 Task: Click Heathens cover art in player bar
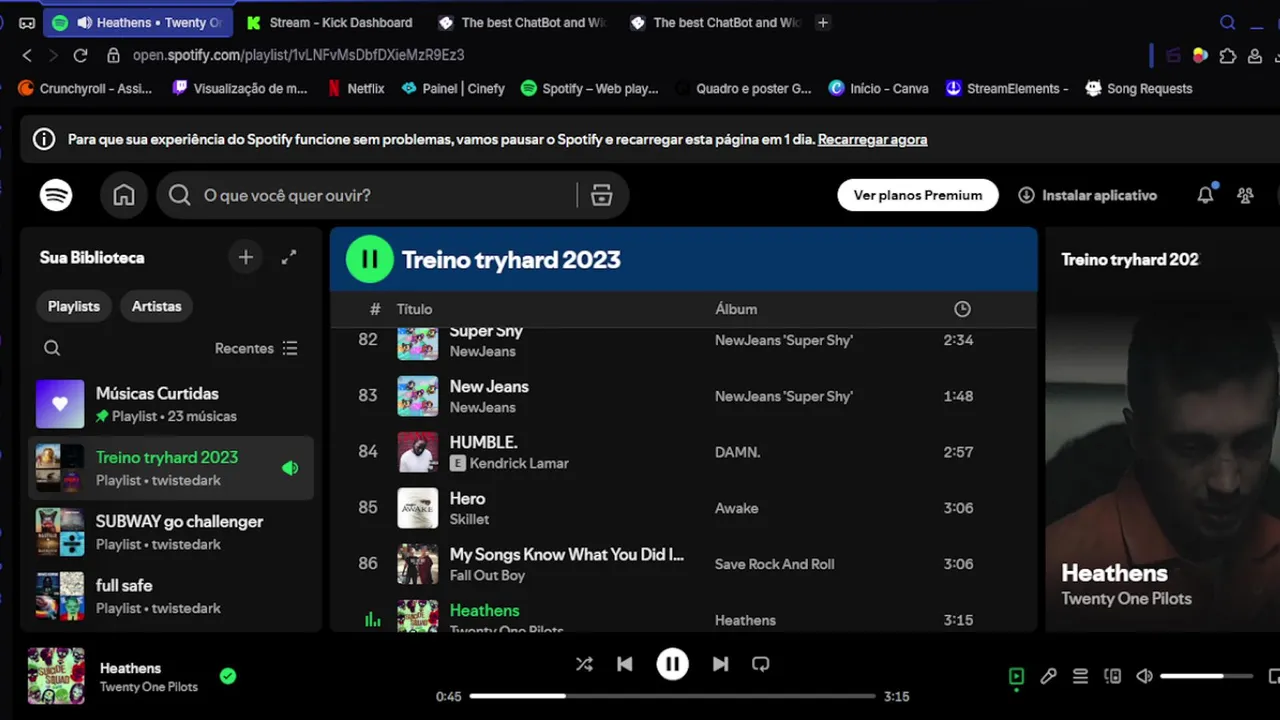(x=56, y=676)
